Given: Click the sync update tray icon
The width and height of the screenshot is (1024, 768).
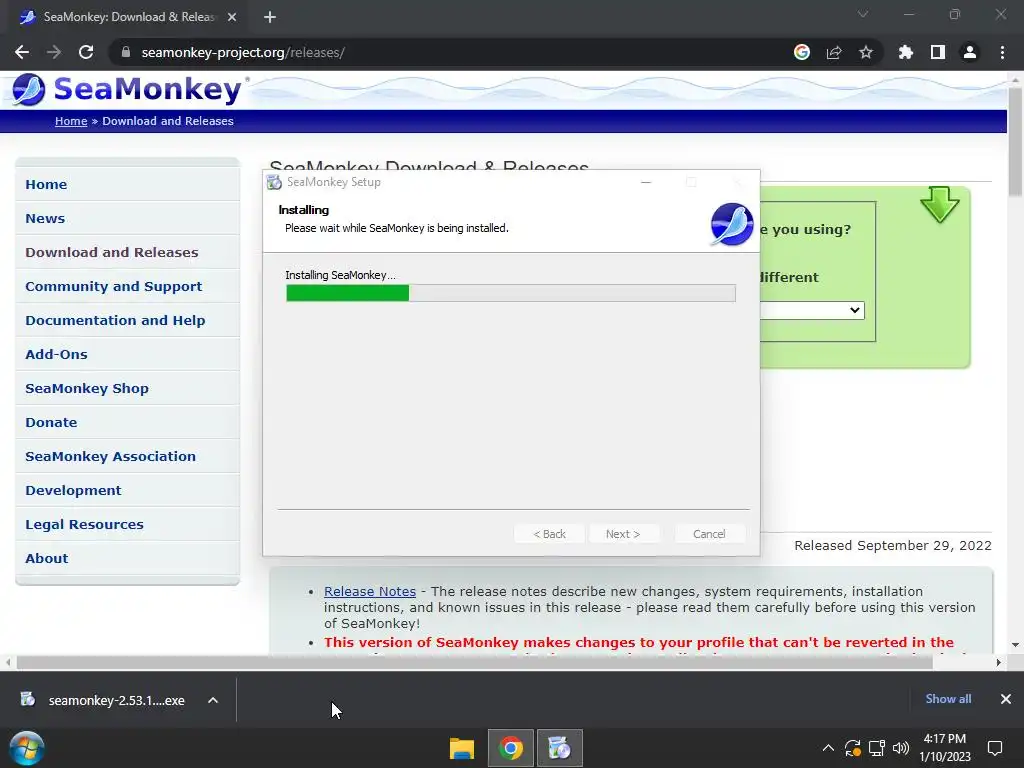Looking at the screenshot, I should click(x=852, y=748).
